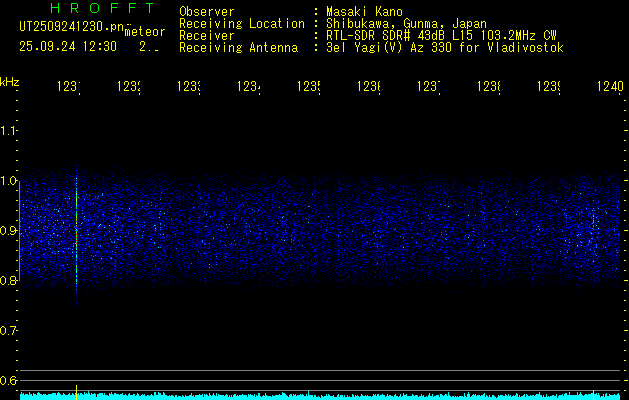Select the 1235 time axis label
The width and height of the screenshot is (629, 400).
pos(308,86)
